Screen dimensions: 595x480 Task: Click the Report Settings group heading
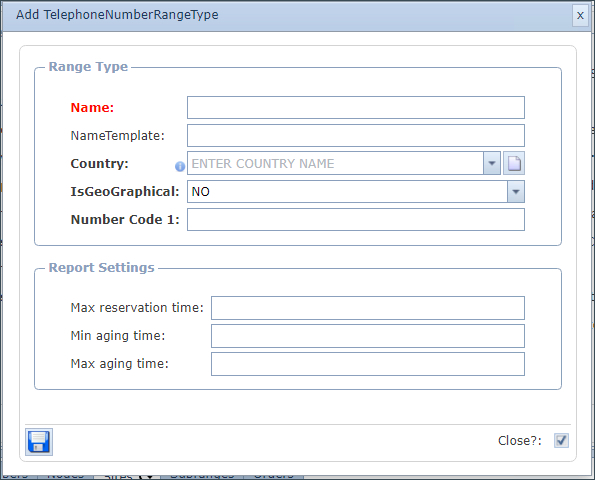102,268
